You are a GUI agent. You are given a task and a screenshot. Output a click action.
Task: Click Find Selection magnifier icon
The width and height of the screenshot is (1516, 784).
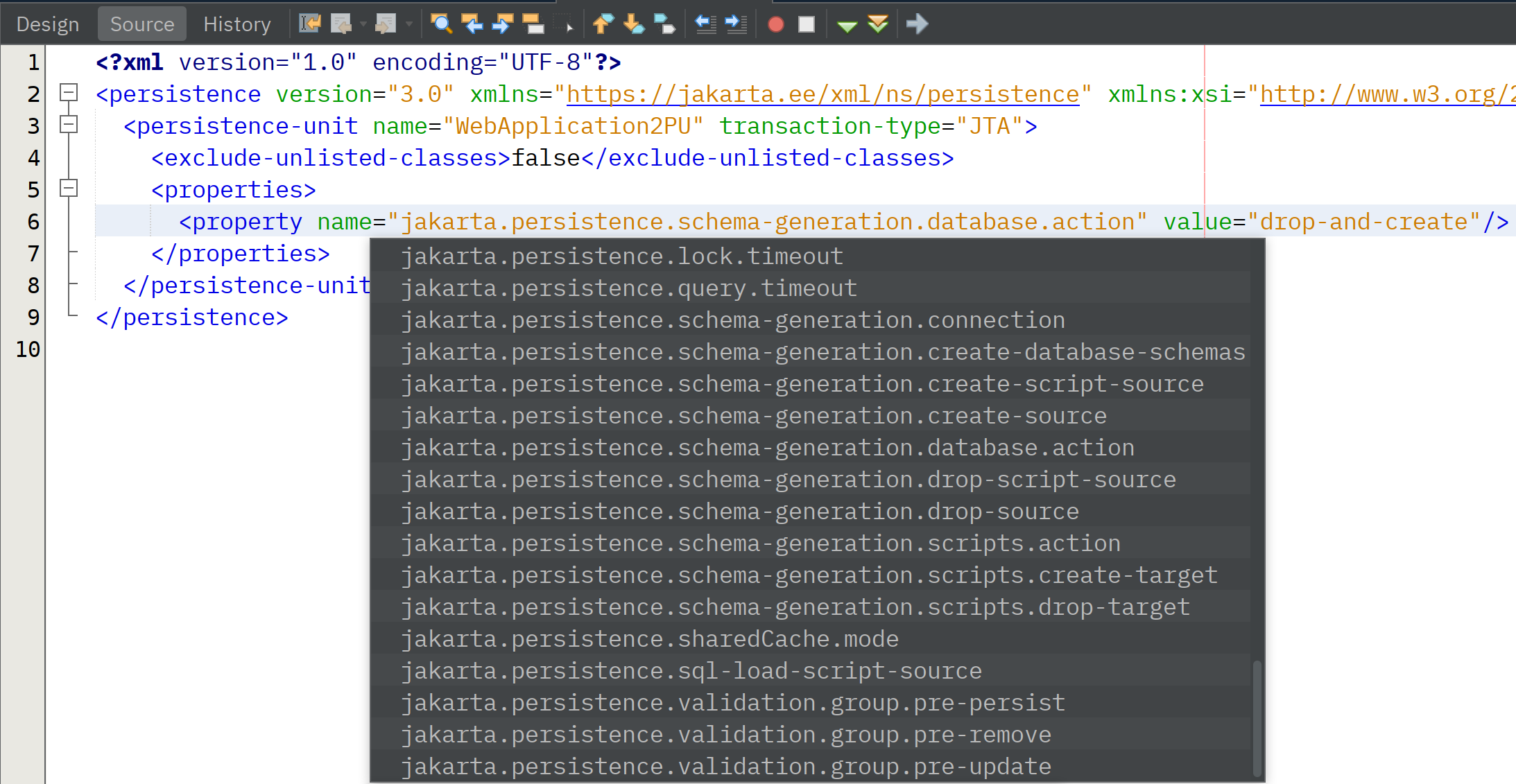click(x=441, y=24)
